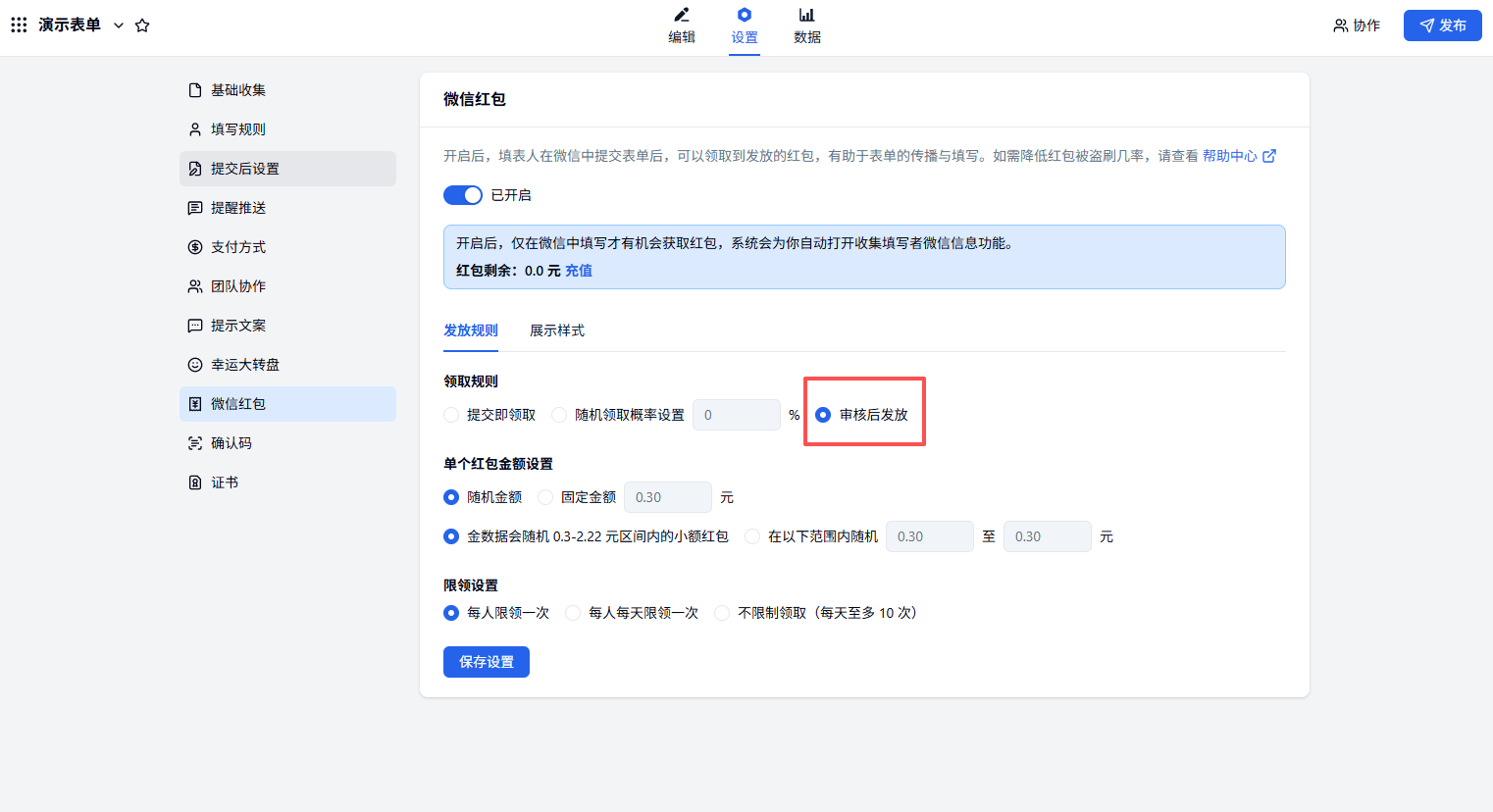The height and width of the screenshot is (812, 1493).
Task: Select 每人每天限领一次 limit option
Action: [573, 613]
